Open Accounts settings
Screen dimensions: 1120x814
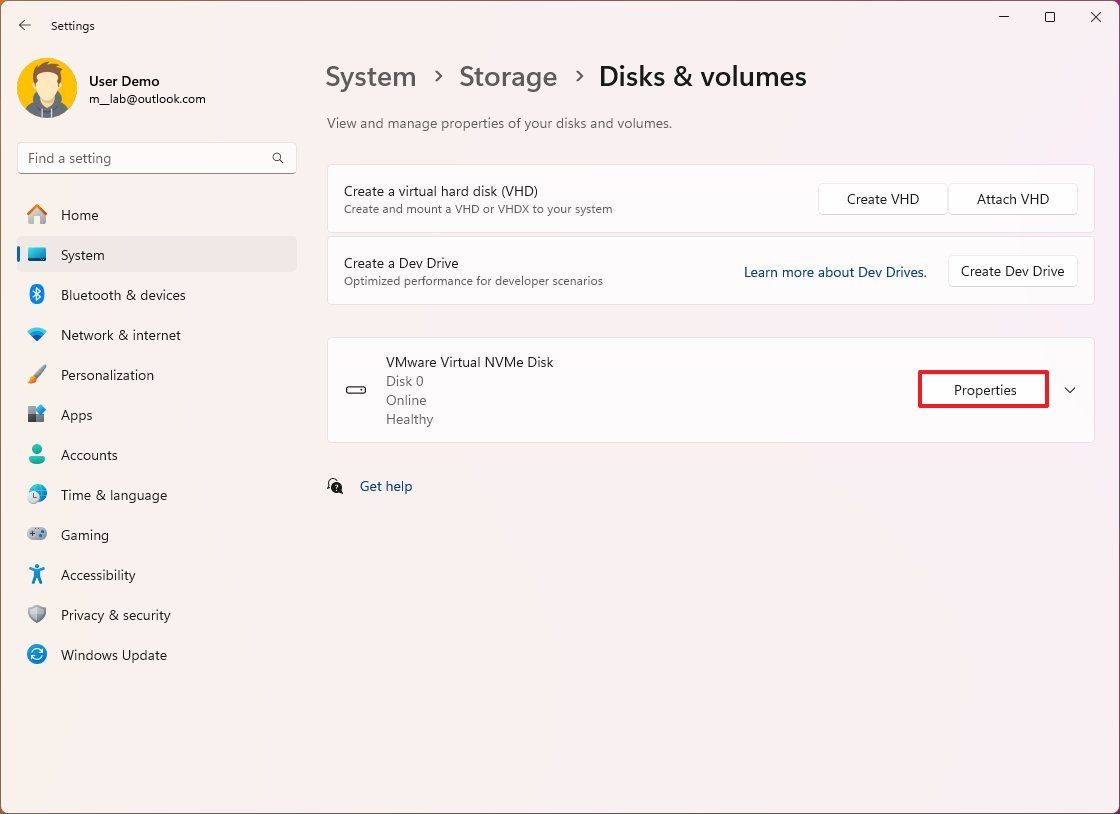pyautogui.click(x=88, y=455)
